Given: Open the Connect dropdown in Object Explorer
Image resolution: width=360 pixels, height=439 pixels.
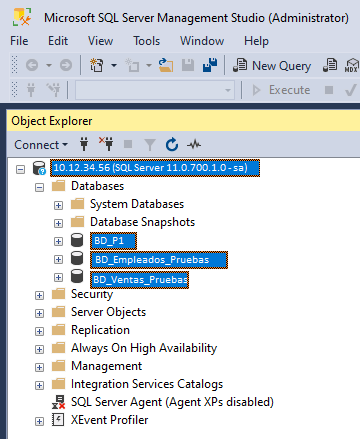Looking at the screenshot, I should 41,145.
